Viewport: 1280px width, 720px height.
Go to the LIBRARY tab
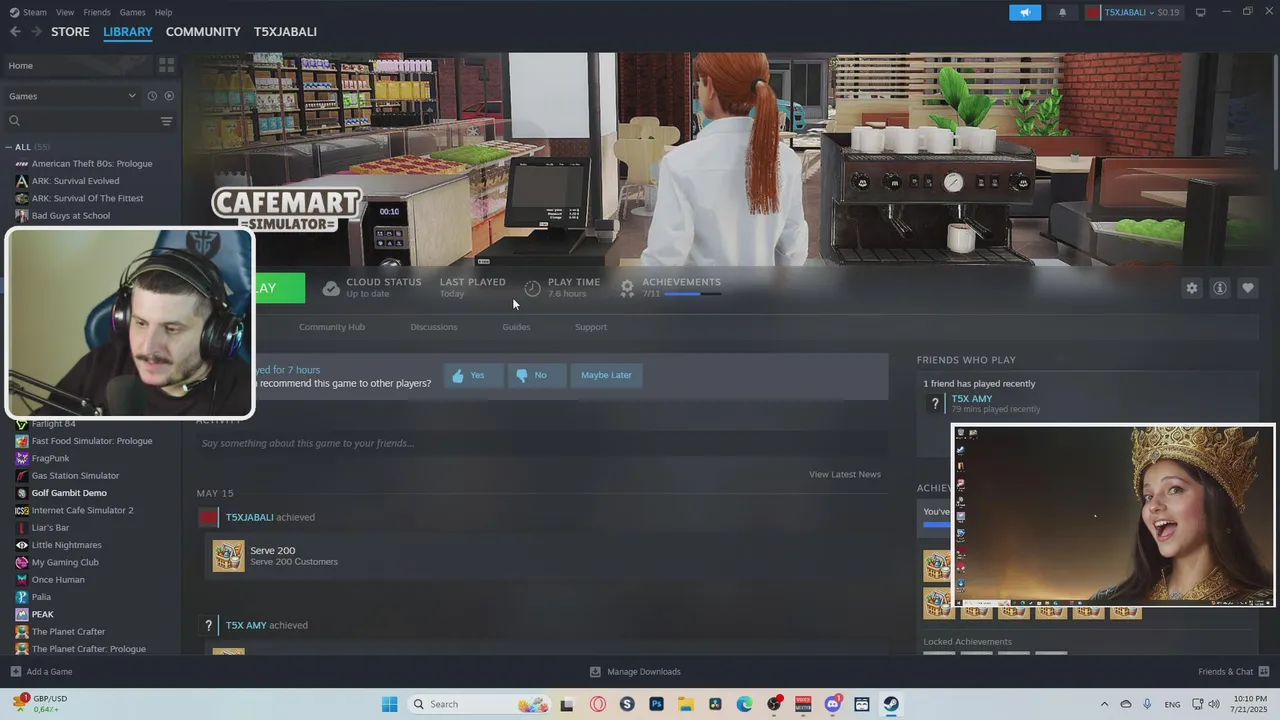coord(128,32)
